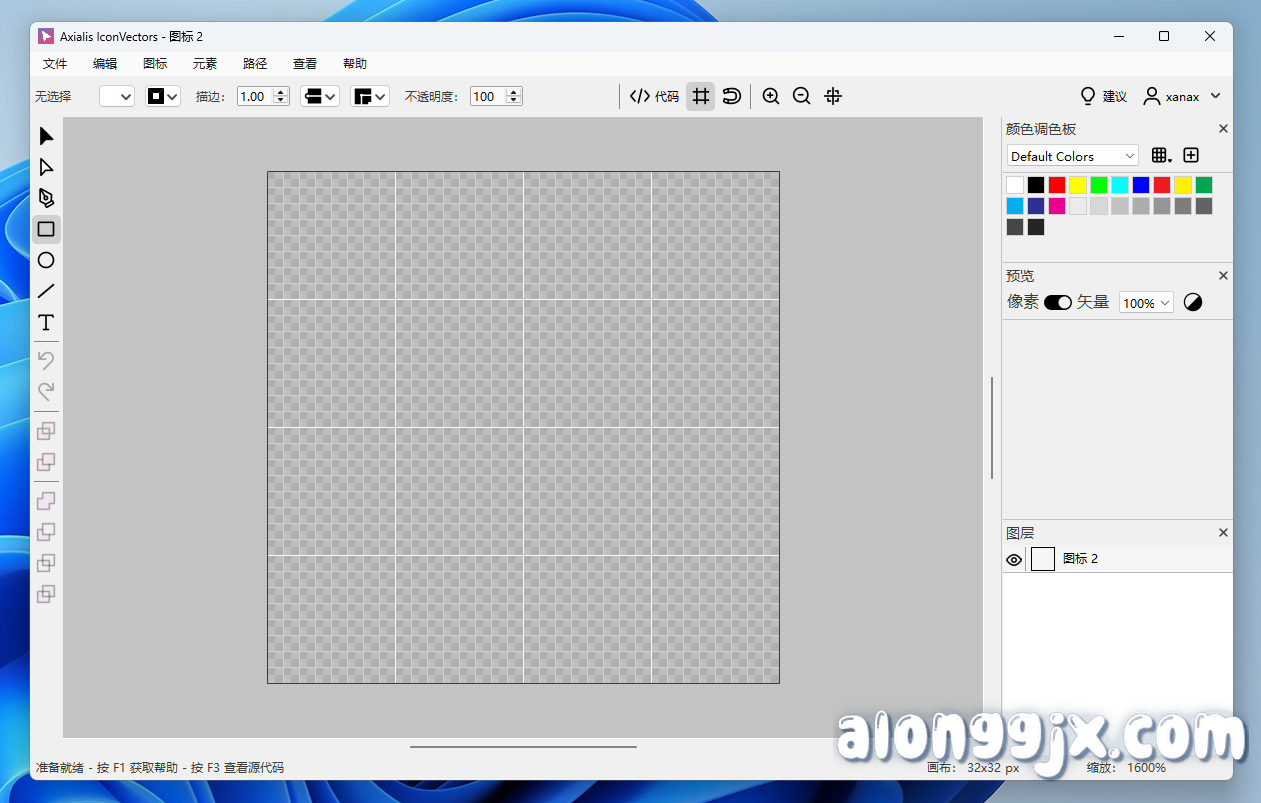Select the Pen path tool

click(45, 198)
